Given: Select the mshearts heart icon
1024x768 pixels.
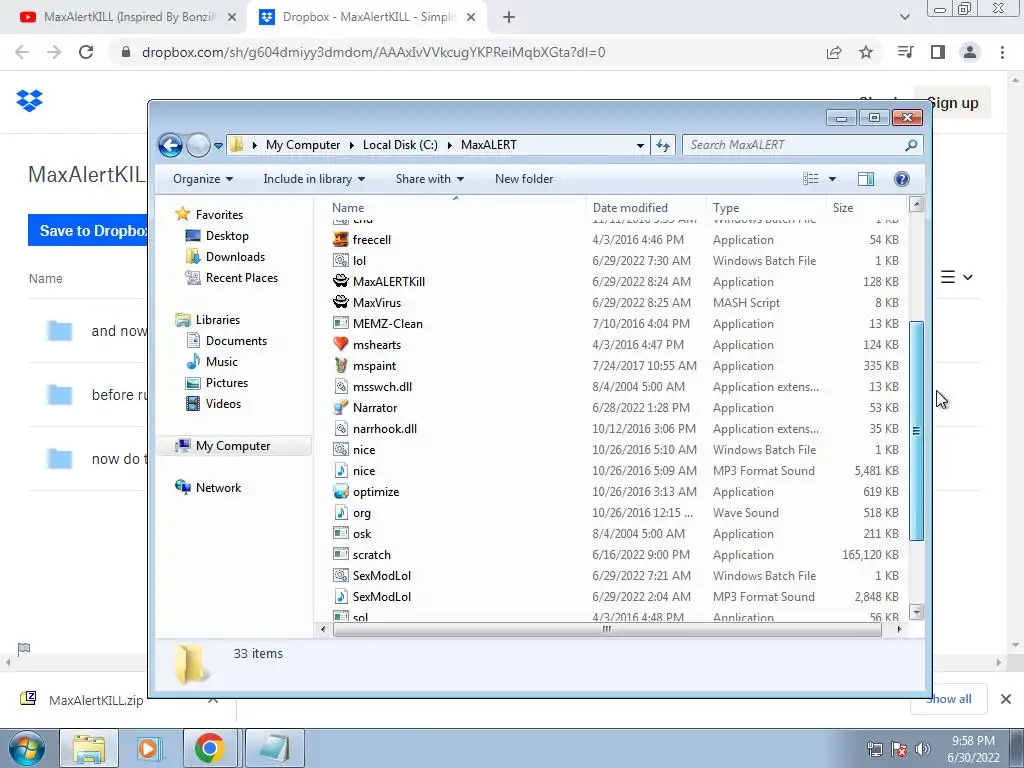Looking at the screenshot, I should pos(340,345).
